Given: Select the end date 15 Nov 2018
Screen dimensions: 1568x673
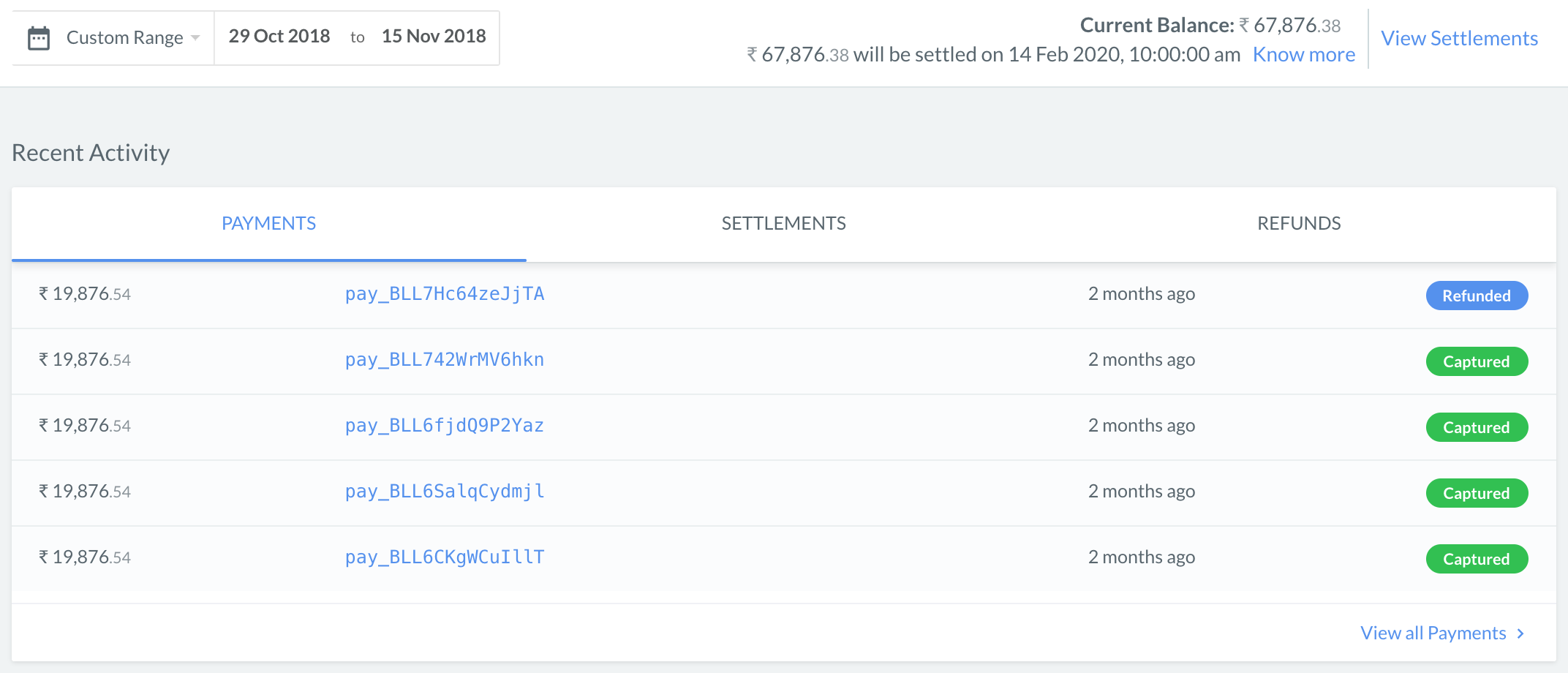Looking at the screenshot, I should pos(434,37).
